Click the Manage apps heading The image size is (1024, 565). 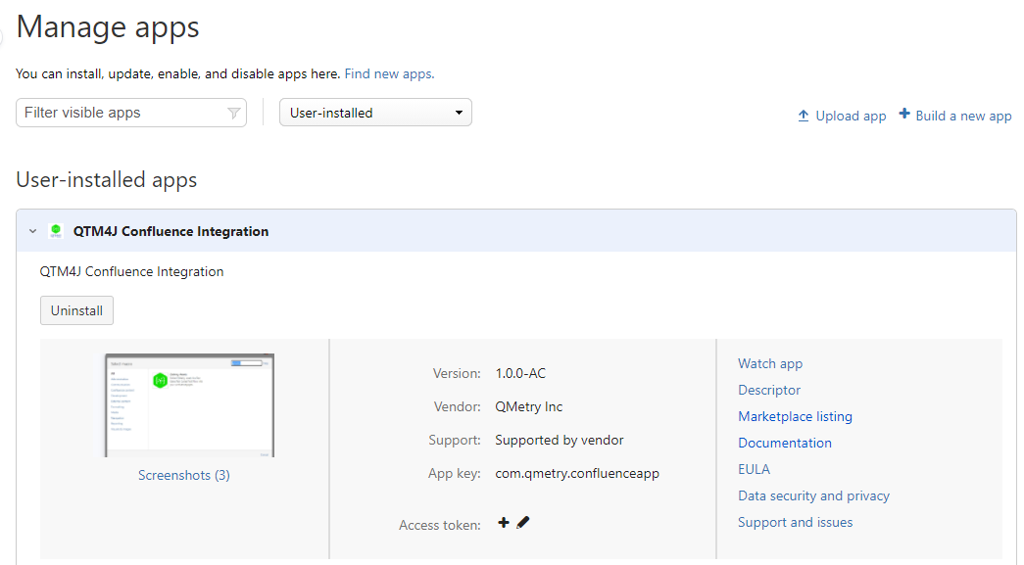[108, 27]
